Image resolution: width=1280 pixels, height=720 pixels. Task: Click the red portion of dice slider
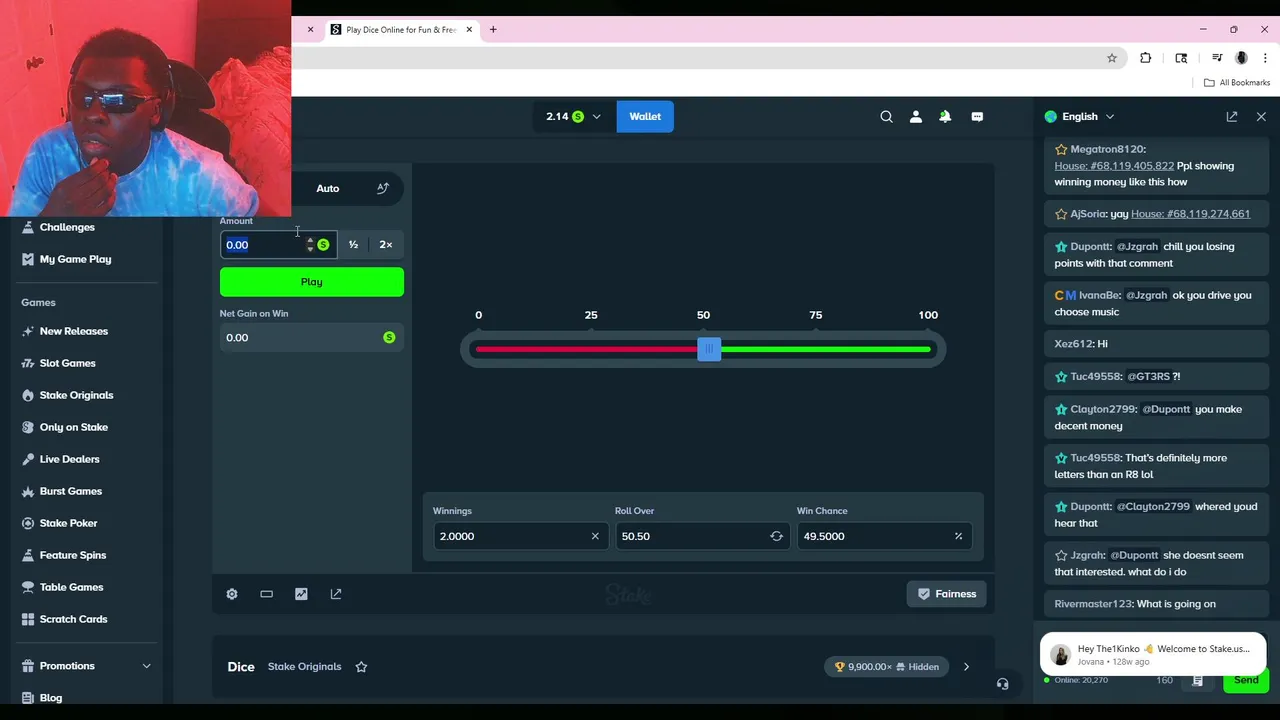click(587, 349)
